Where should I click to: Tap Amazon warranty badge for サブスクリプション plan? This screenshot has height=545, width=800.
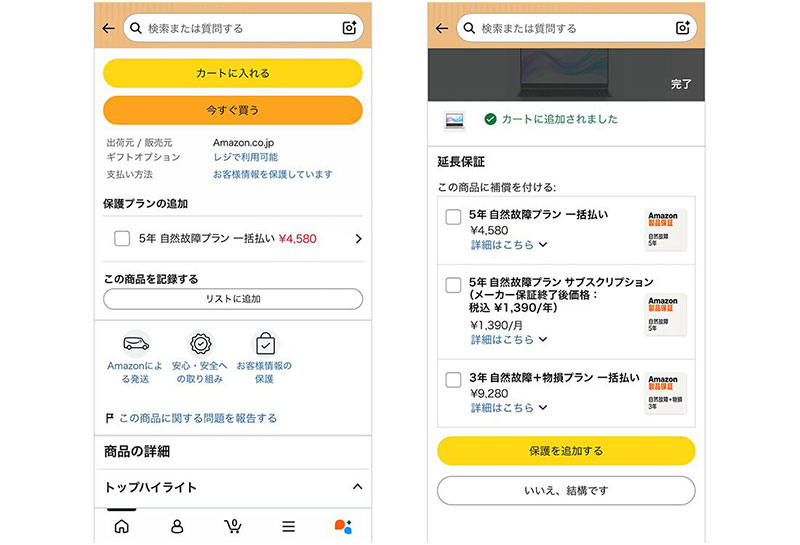pos(665,314)
